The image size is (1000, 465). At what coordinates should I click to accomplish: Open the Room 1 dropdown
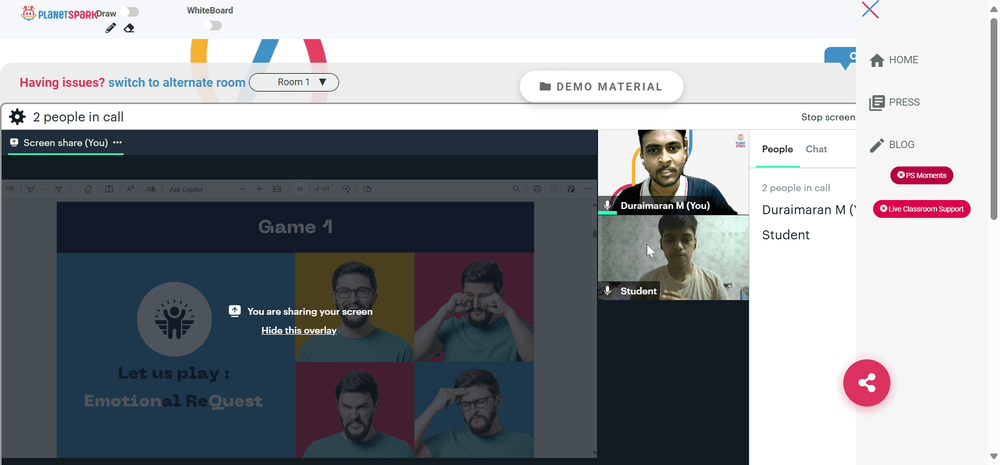(294, 82)
